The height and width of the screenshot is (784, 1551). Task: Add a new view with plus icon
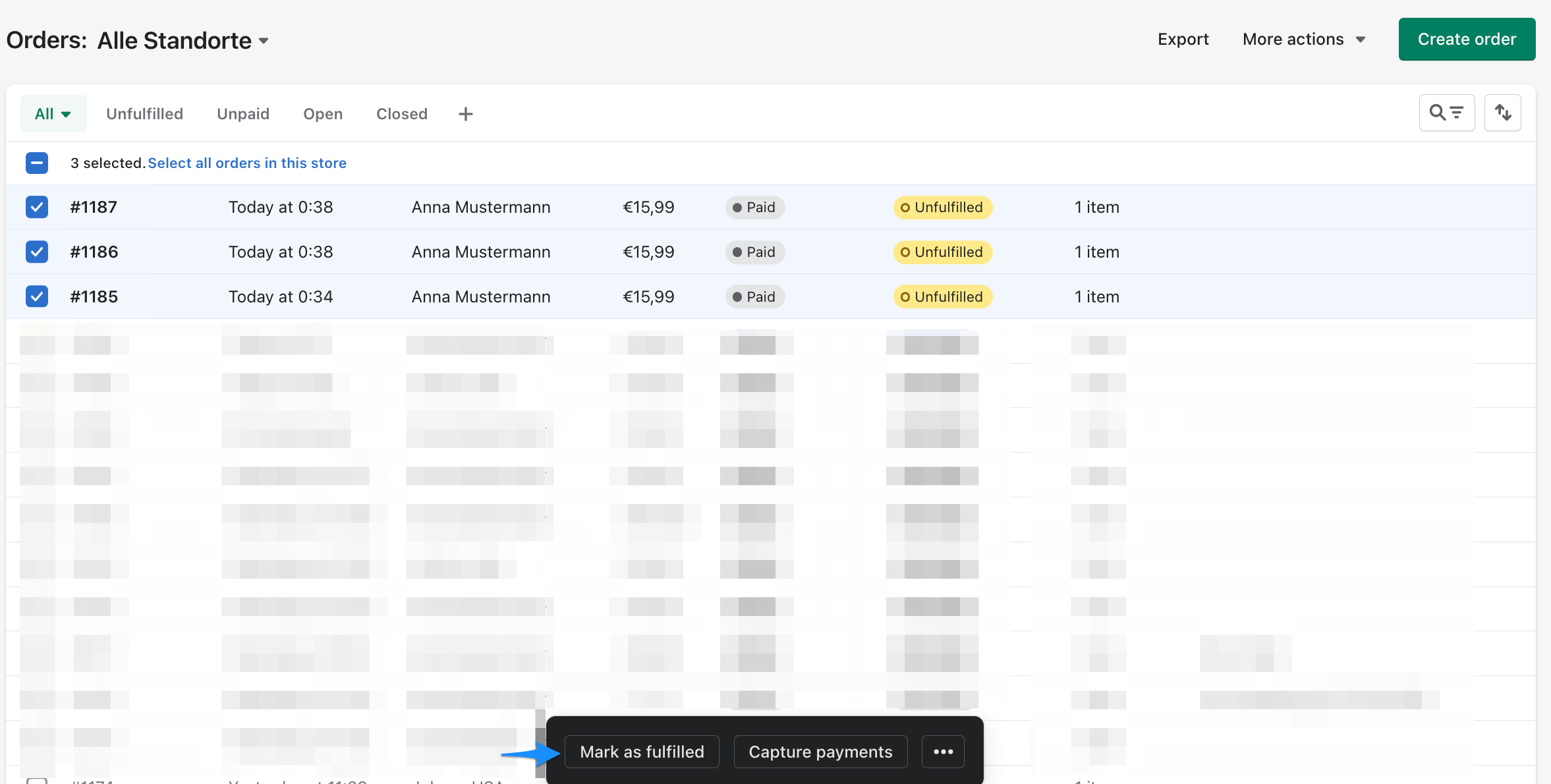pos(465,114)
